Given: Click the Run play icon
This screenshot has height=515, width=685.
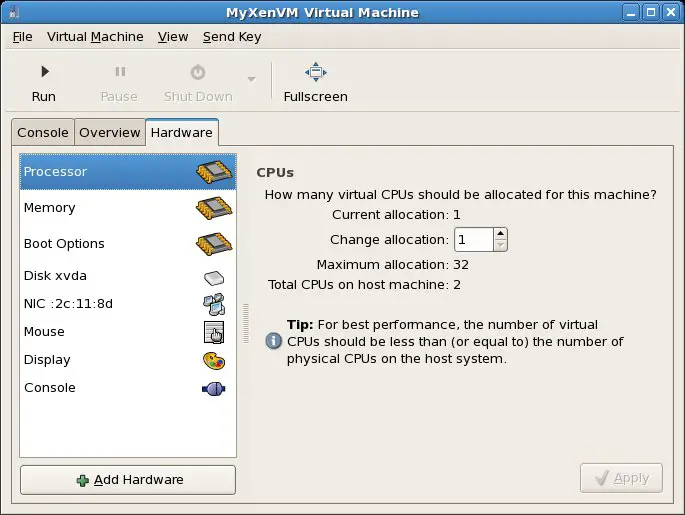Looking at the screenshot, I should [44, 72].
